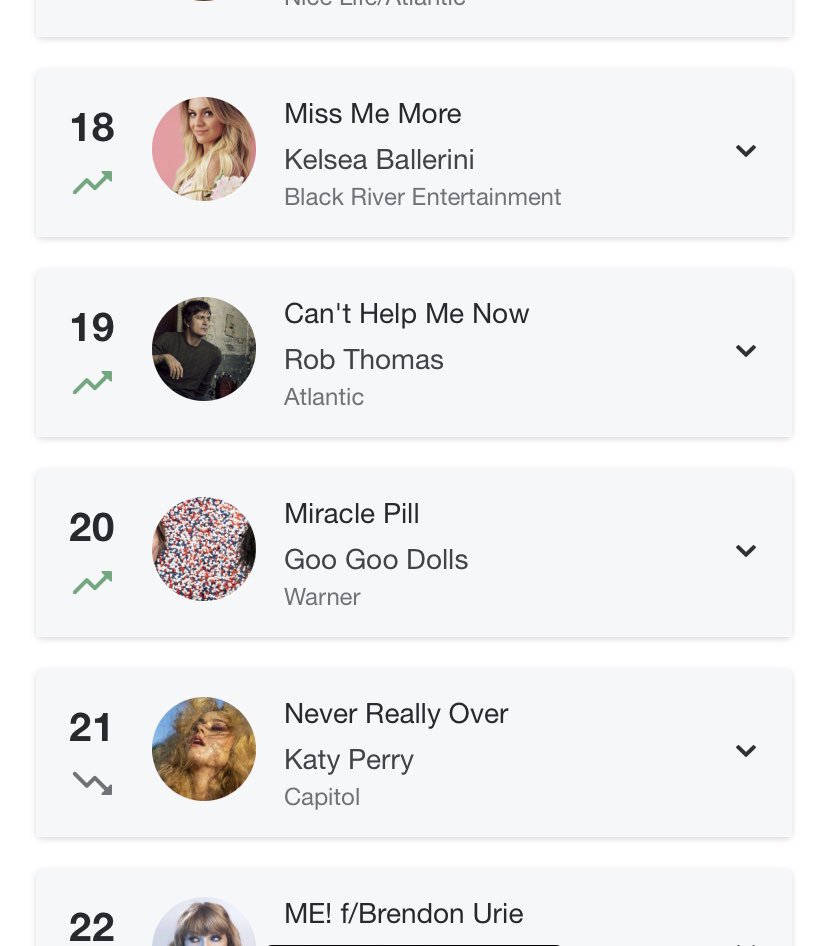Image resolution: width=823 pixels, height=946 pixels.
Task: Click the rising trend arrow under rank 18
Action: (x=92, y=183)
